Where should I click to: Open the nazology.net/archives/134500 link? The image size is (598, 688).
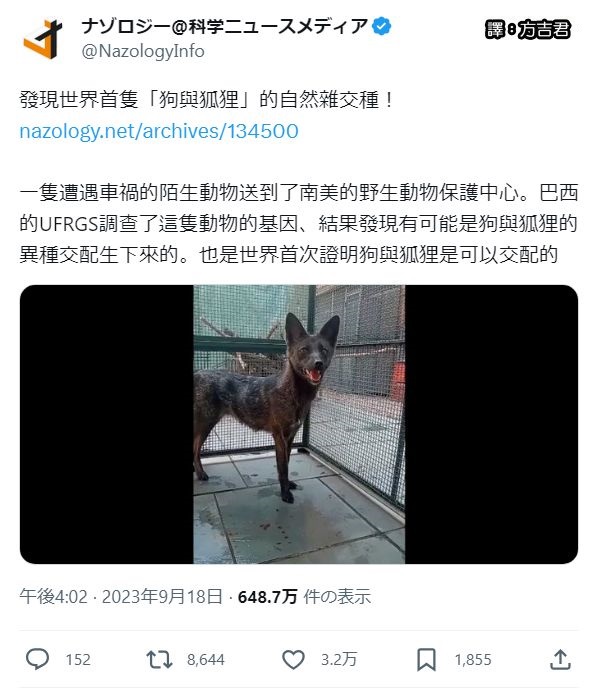point(159,131)
